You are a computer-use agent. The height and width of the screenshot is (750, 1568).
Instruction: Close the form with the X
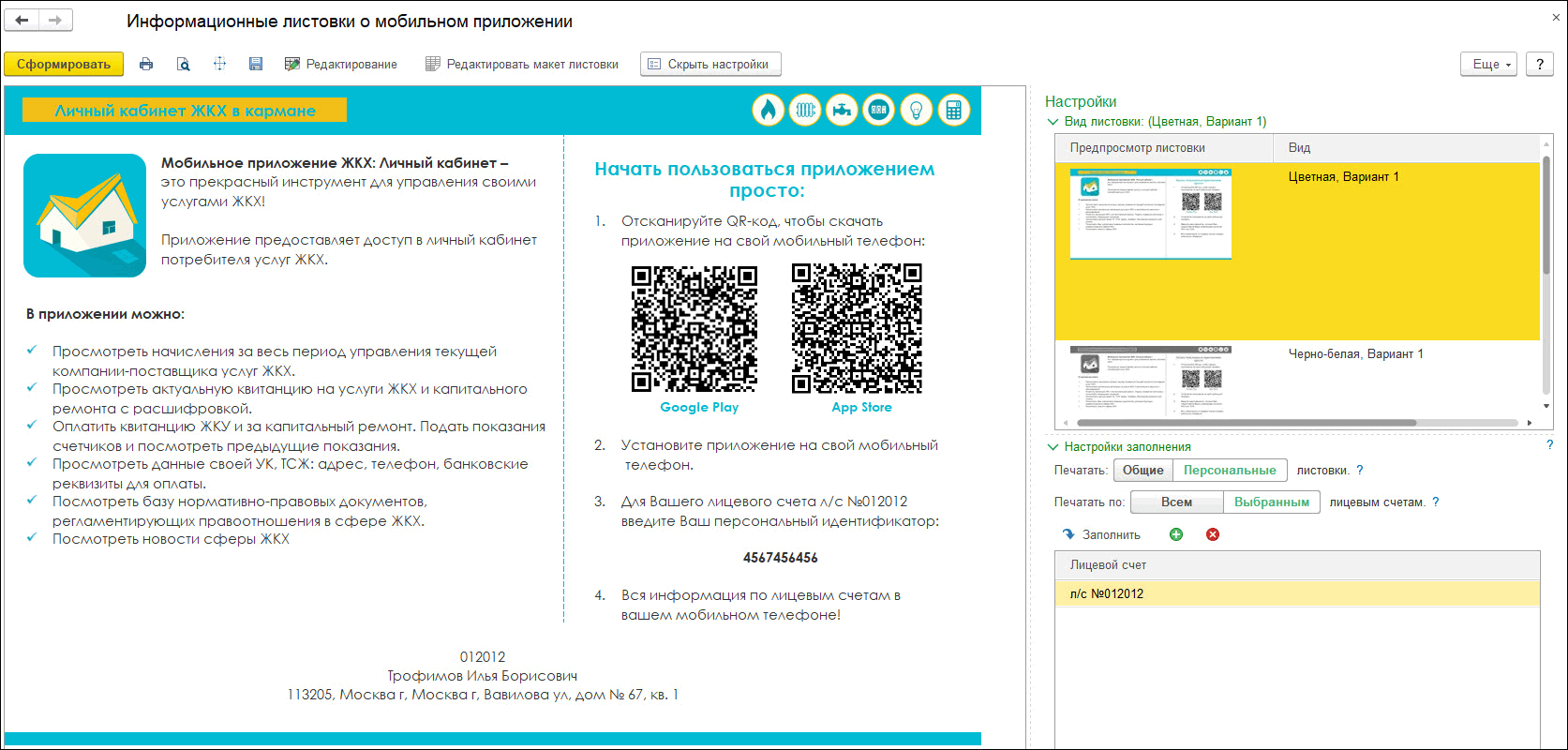[x=1556, y=17]
